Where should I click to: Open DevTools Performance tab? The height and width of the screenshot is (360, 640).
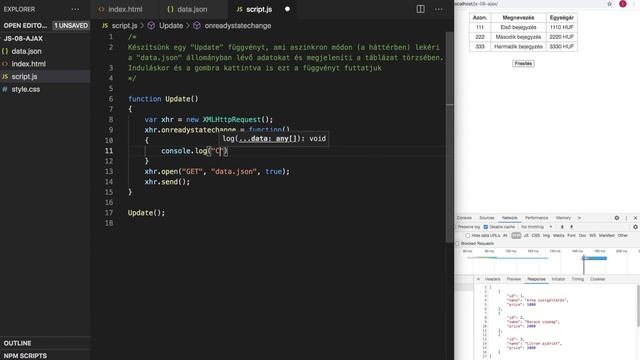pyautogui.click(x=536, y=218)
